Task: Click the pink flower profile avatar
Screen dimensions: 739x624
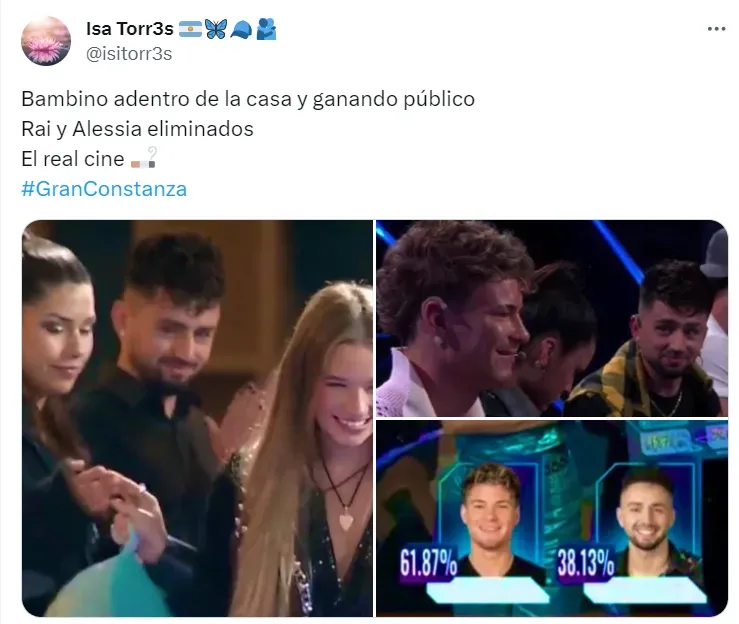Action: click(46, 41)
